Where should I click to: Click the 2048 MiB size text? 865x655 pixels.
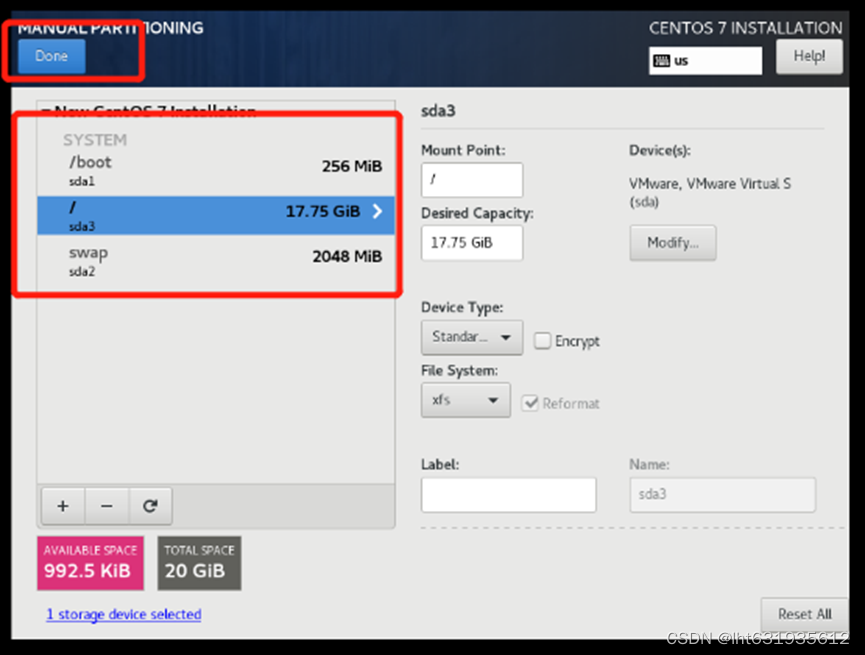(347, 257)
